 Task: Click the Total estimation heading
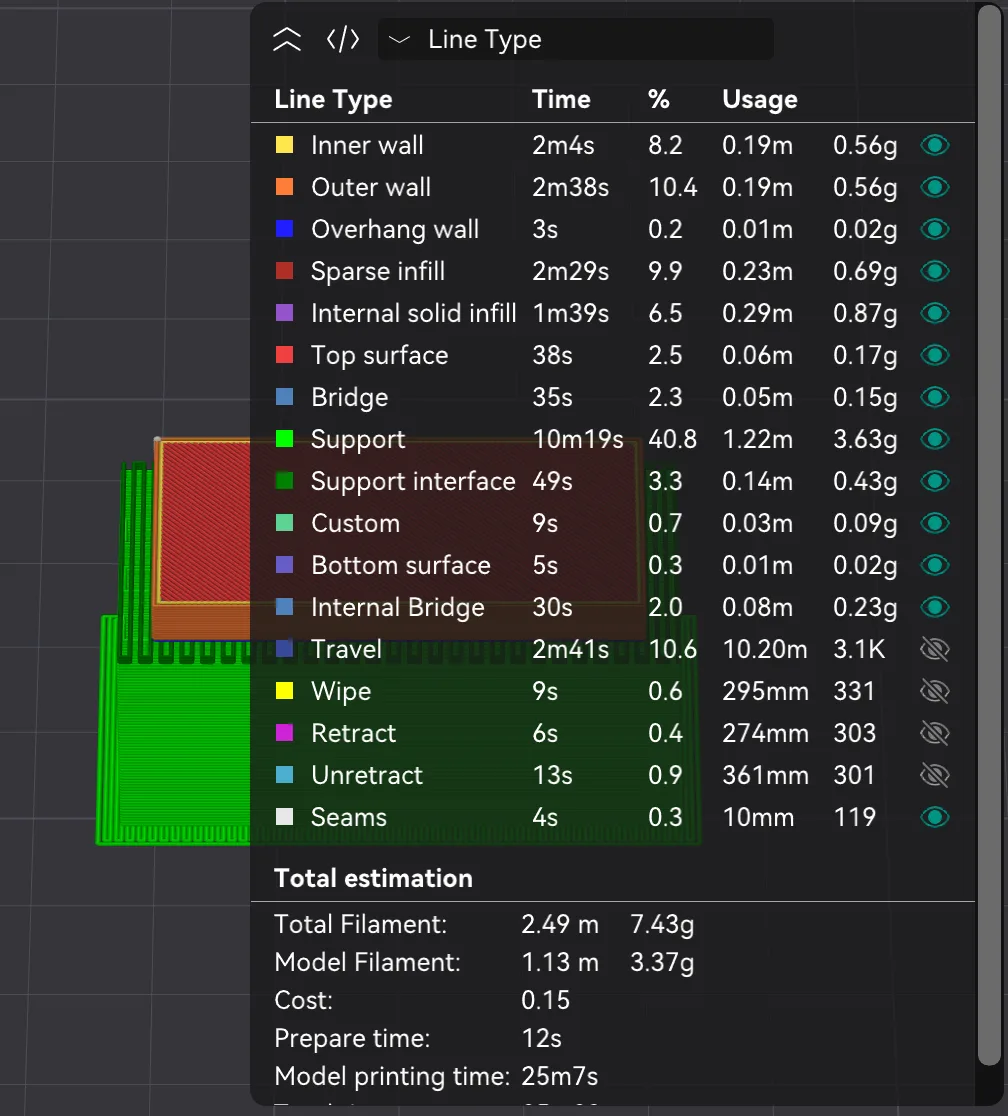tap(373, 878)
